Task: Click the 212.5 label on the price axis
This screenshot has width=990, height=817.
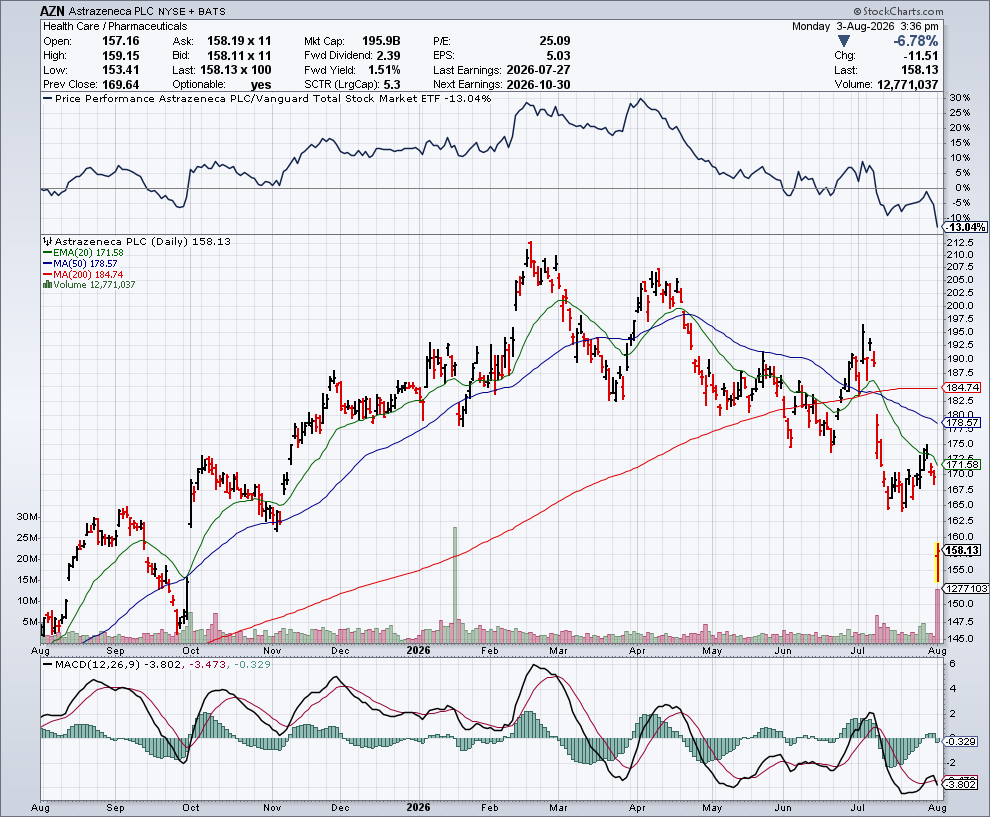Action: click(x=959, y=243)
